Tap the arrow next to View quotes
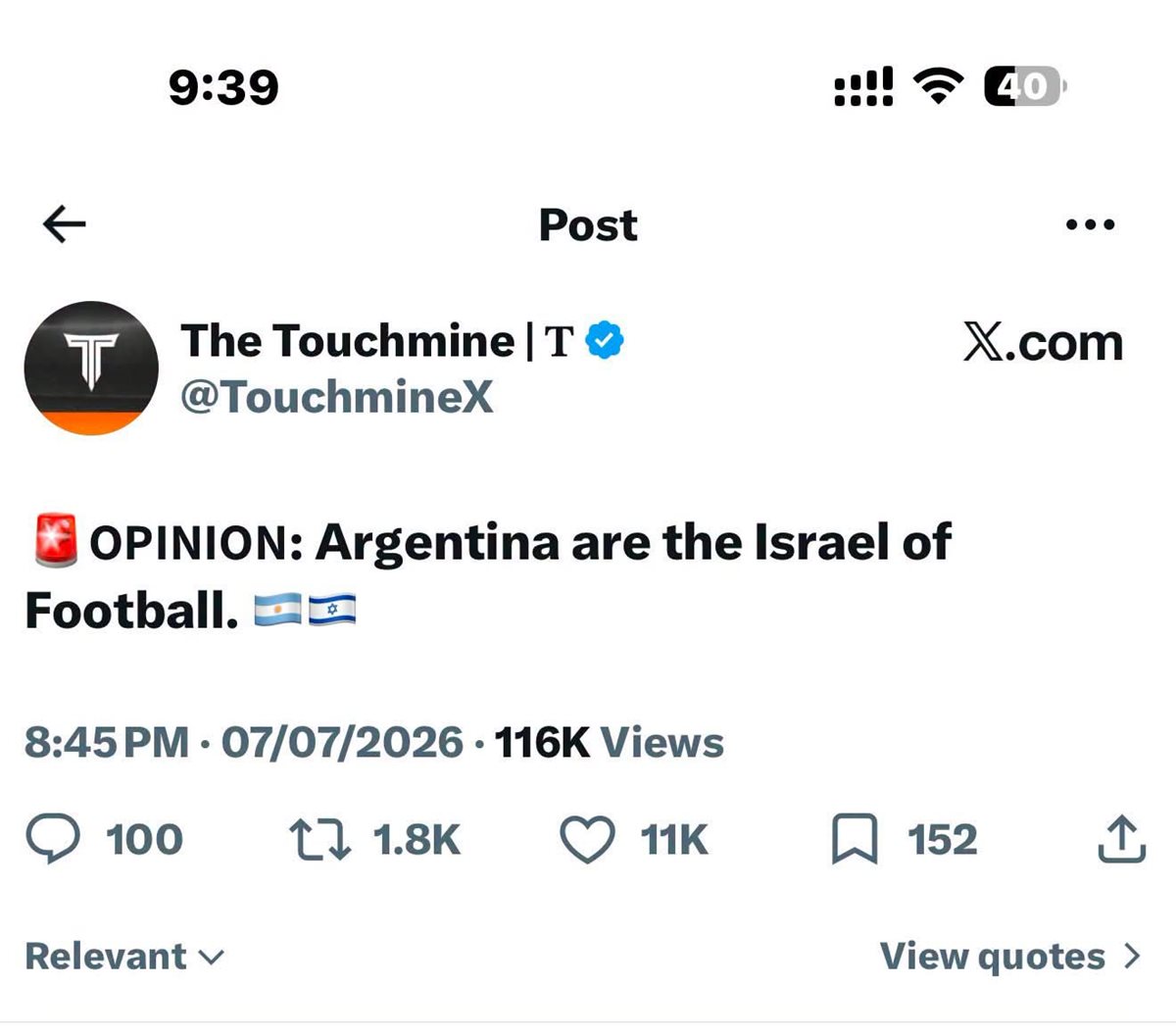The height and width of the screenshot is (1034, 1176). (1132, 957)
